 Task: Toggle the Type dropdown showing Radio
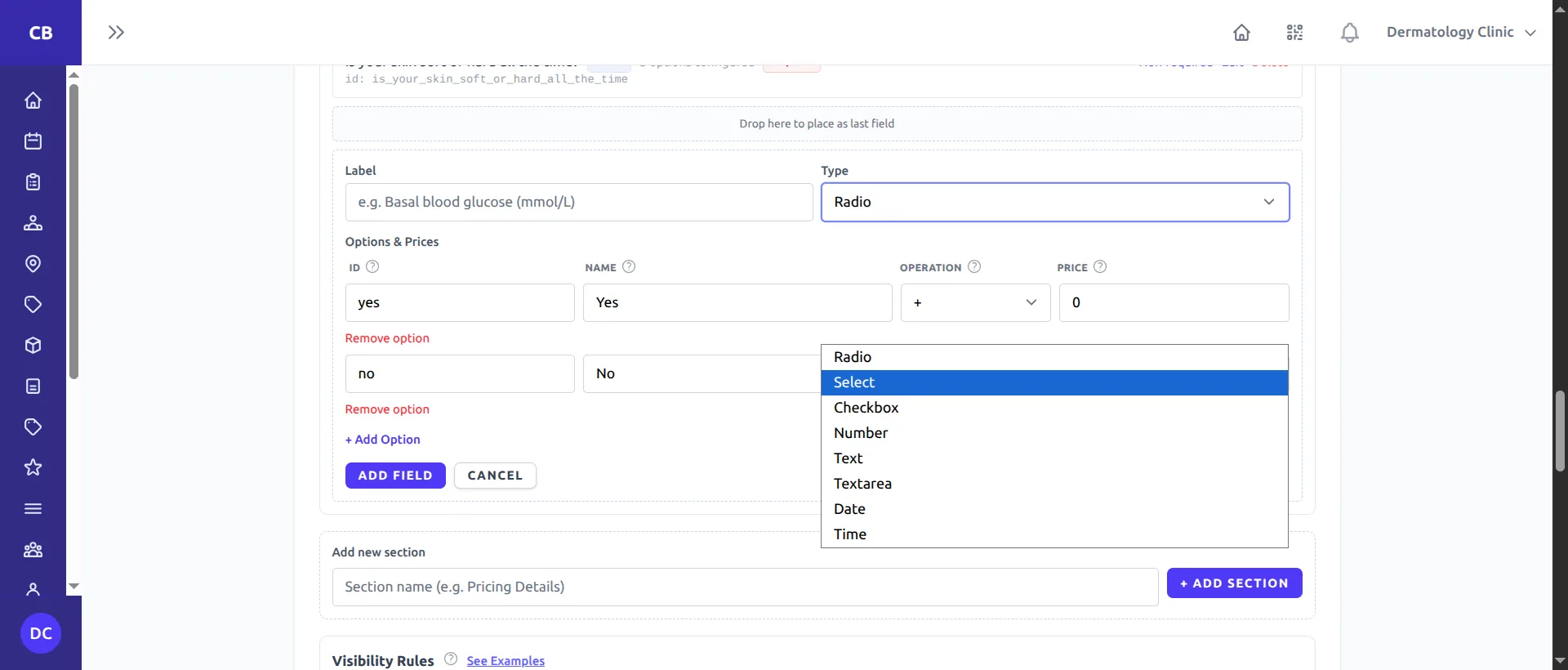(x=1055, y=202)
